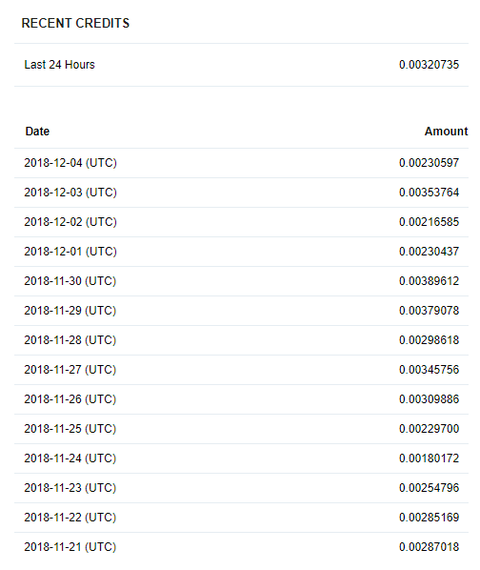Screen dimensions: 480x570
Task: Select the 2018-12-04 (UTC) row
Action: [x=241, y=163]
